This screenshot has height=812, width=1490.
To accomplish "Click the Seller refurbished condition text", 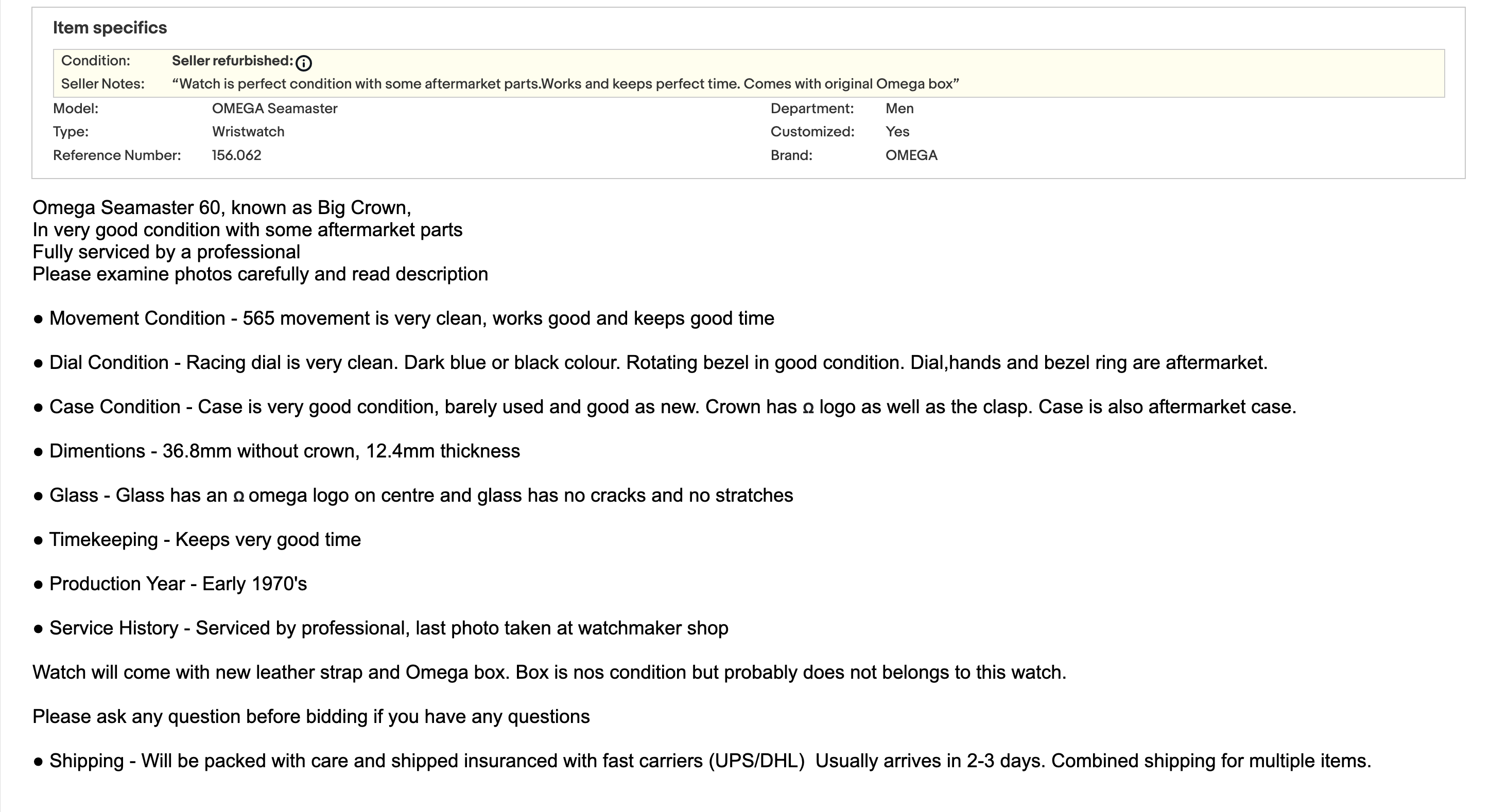I will (232, 61).
